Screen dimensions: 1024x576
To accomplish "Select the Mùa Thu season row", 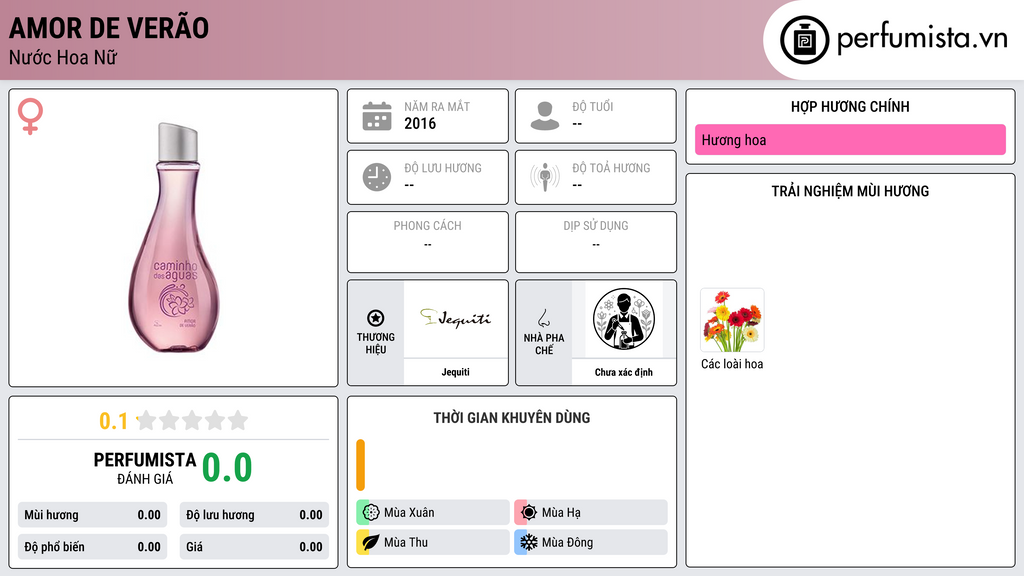I will click(x=433, y=542).
